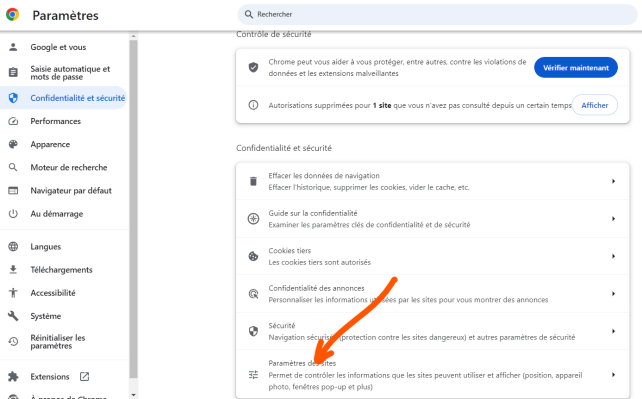Click the reset clock icon for Réinitialiser
This screenshot has height=399, width=642.
(13, 341)
